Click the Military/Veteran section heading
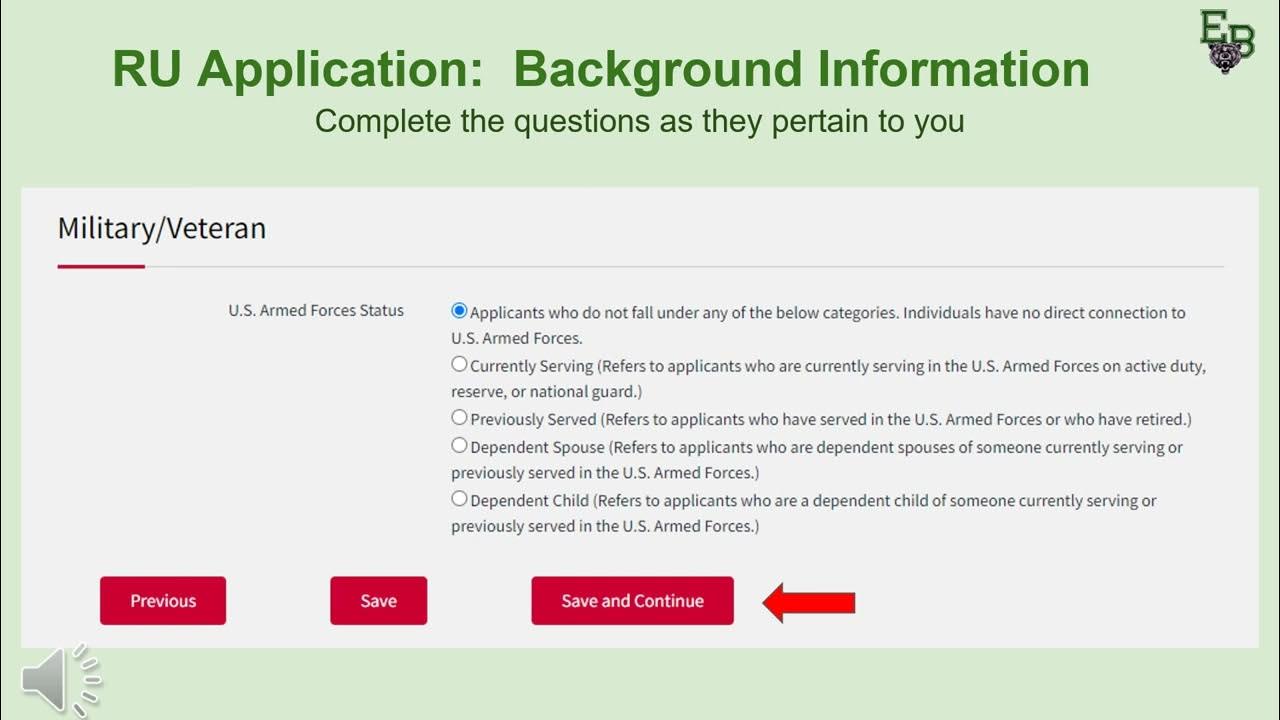Screen dimensions: 1280x720 point(162,228)
